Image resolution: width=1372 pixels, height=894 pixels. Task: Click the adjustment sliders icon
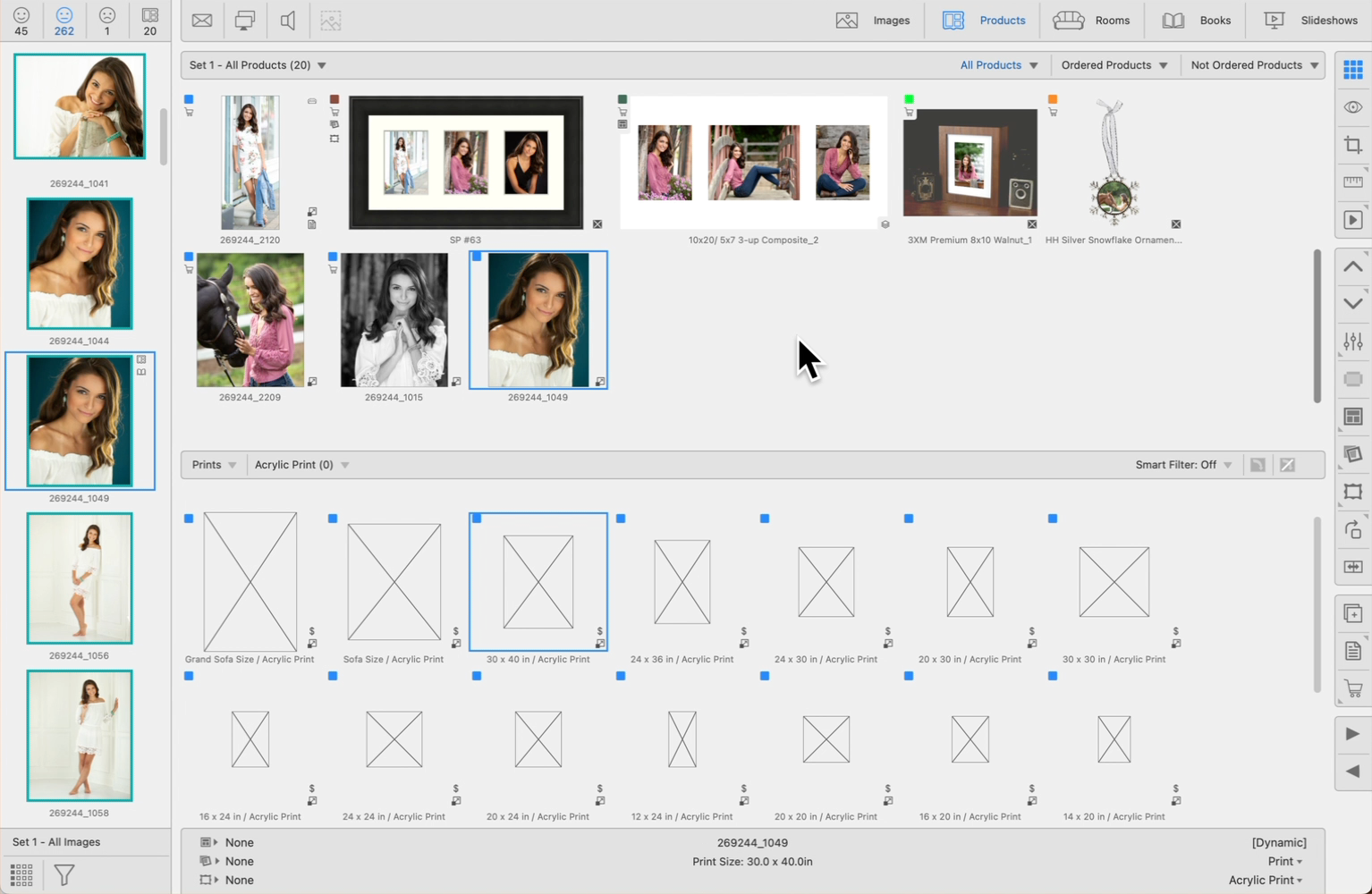click(1352, 342)
